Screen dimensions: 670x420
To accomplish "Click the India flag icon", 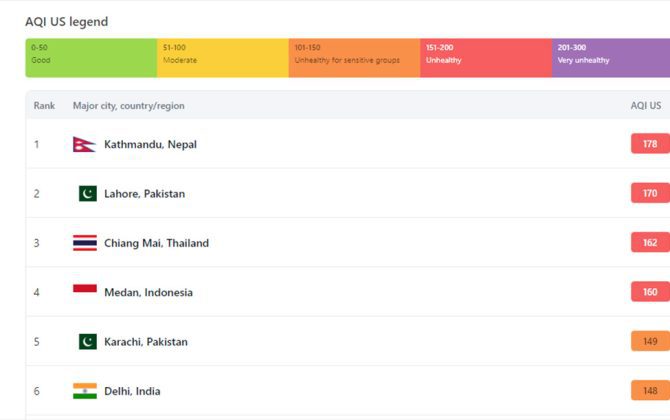I will tap(85, 391).
